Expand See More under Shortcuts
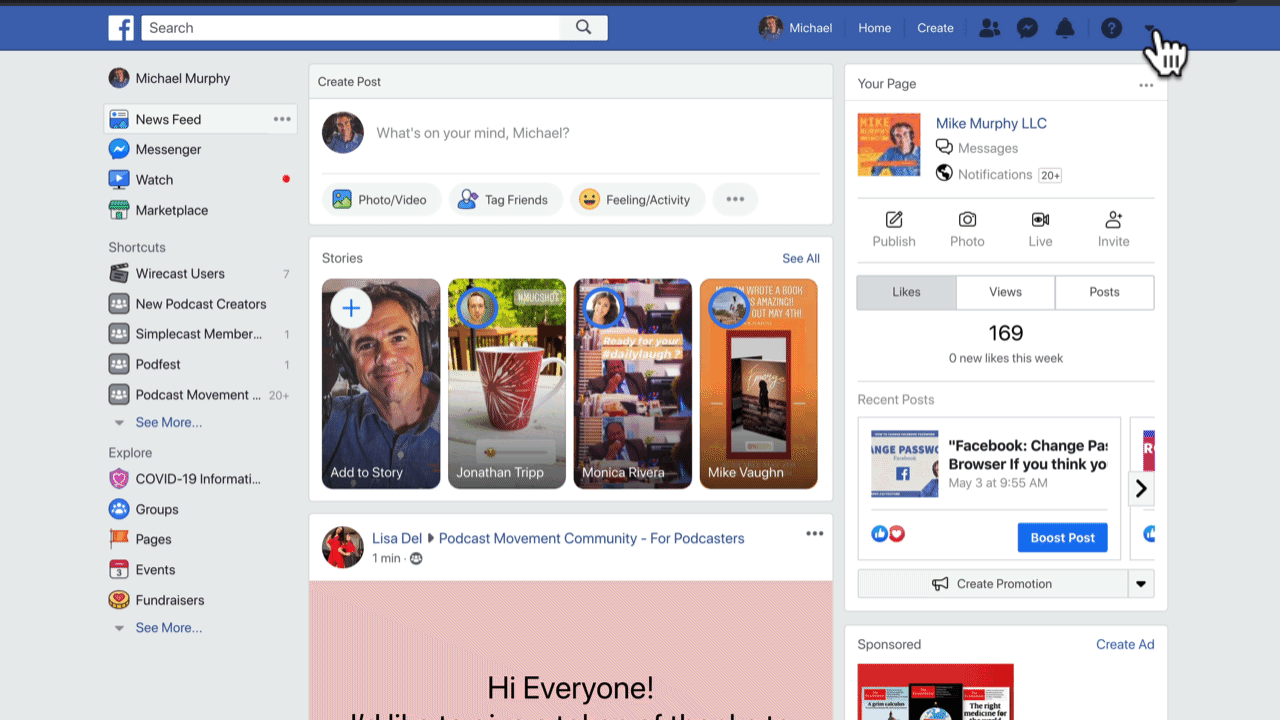 point(168,422)
